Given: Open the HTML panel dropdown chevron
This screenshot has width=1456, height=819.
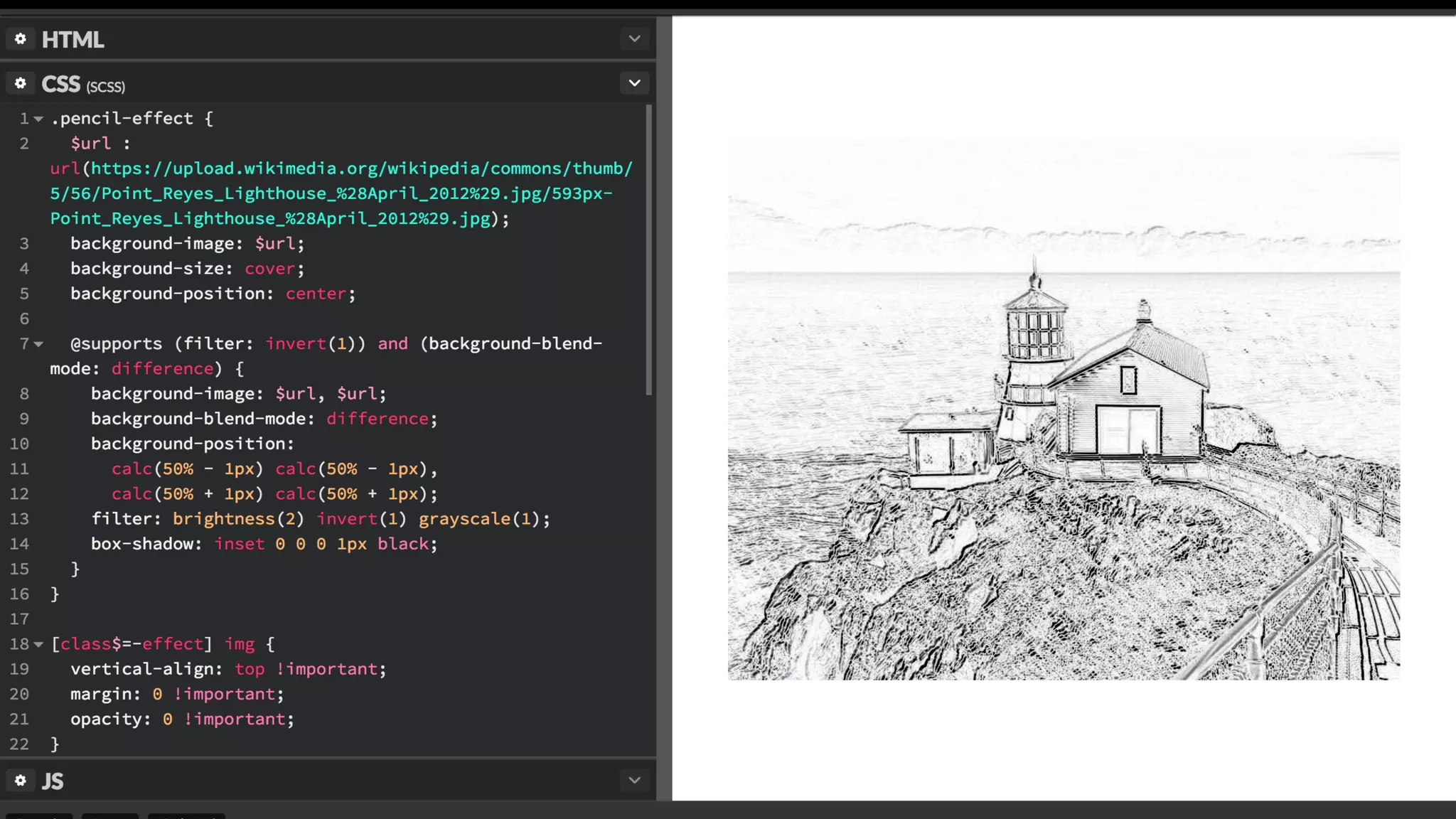Looking at the screenshot, I should [x=634, y=39].
